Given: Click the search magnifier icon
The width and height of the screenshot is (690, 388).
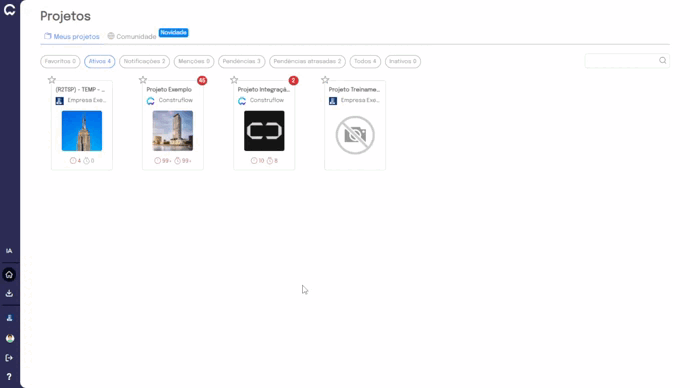Looking at the screenshot, I should [x=663, y=61].
